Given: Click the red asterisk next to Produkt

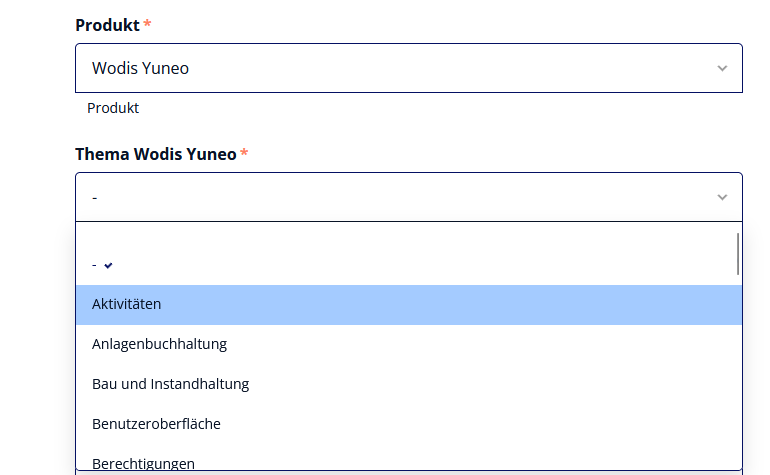Looking at the screenshot, I should pyautogui.click(x=147, y=23).
